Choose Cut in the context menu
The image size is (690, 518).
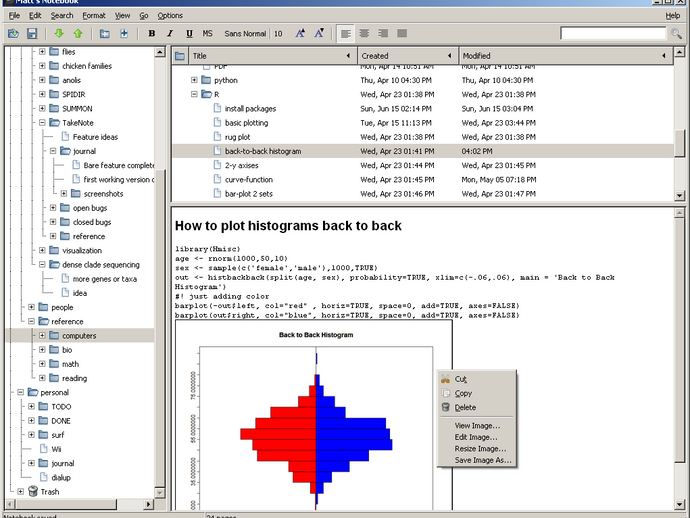(477, 379)
